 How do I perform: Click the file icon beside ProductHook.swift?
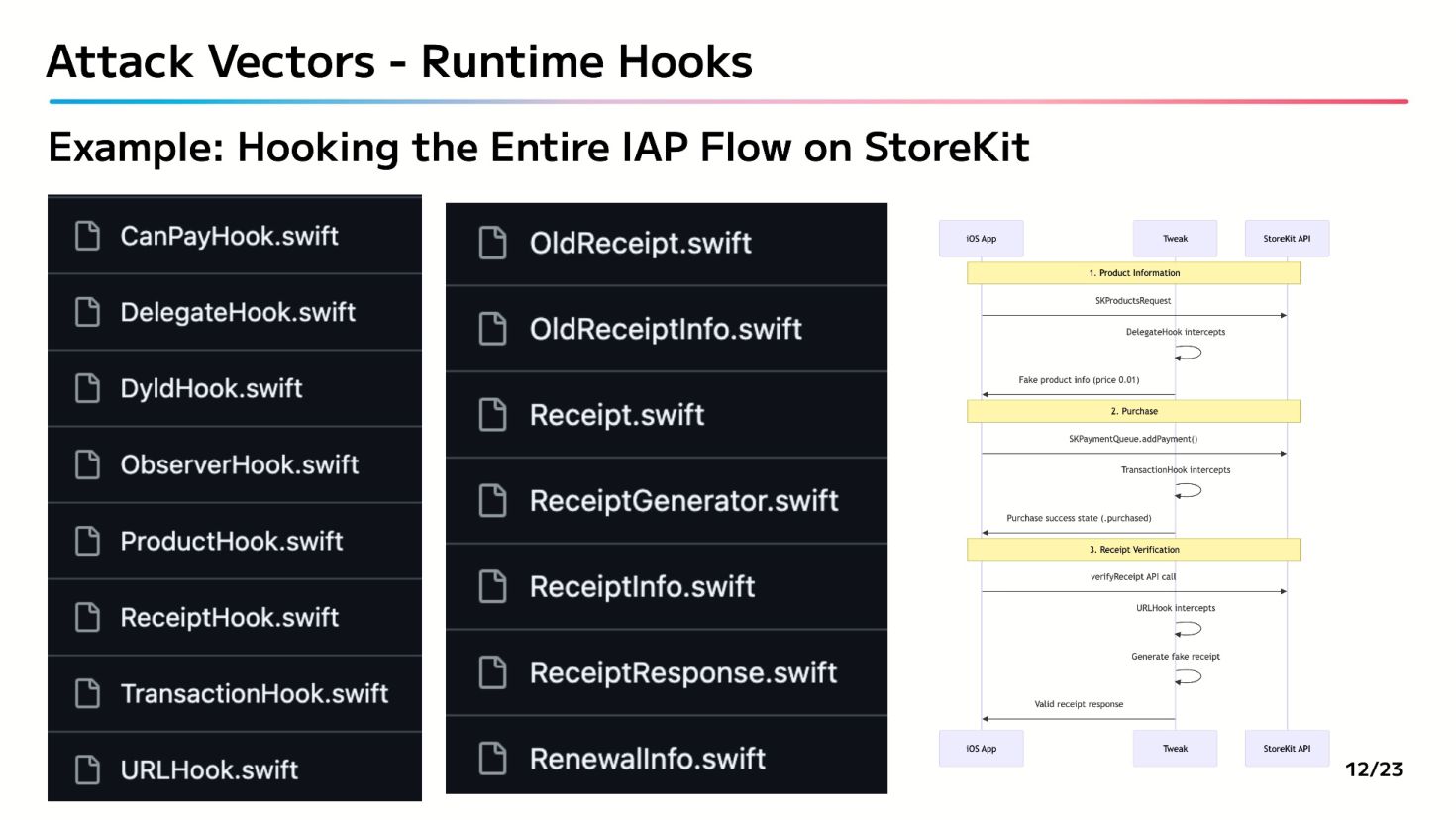[x=88, y=541]
